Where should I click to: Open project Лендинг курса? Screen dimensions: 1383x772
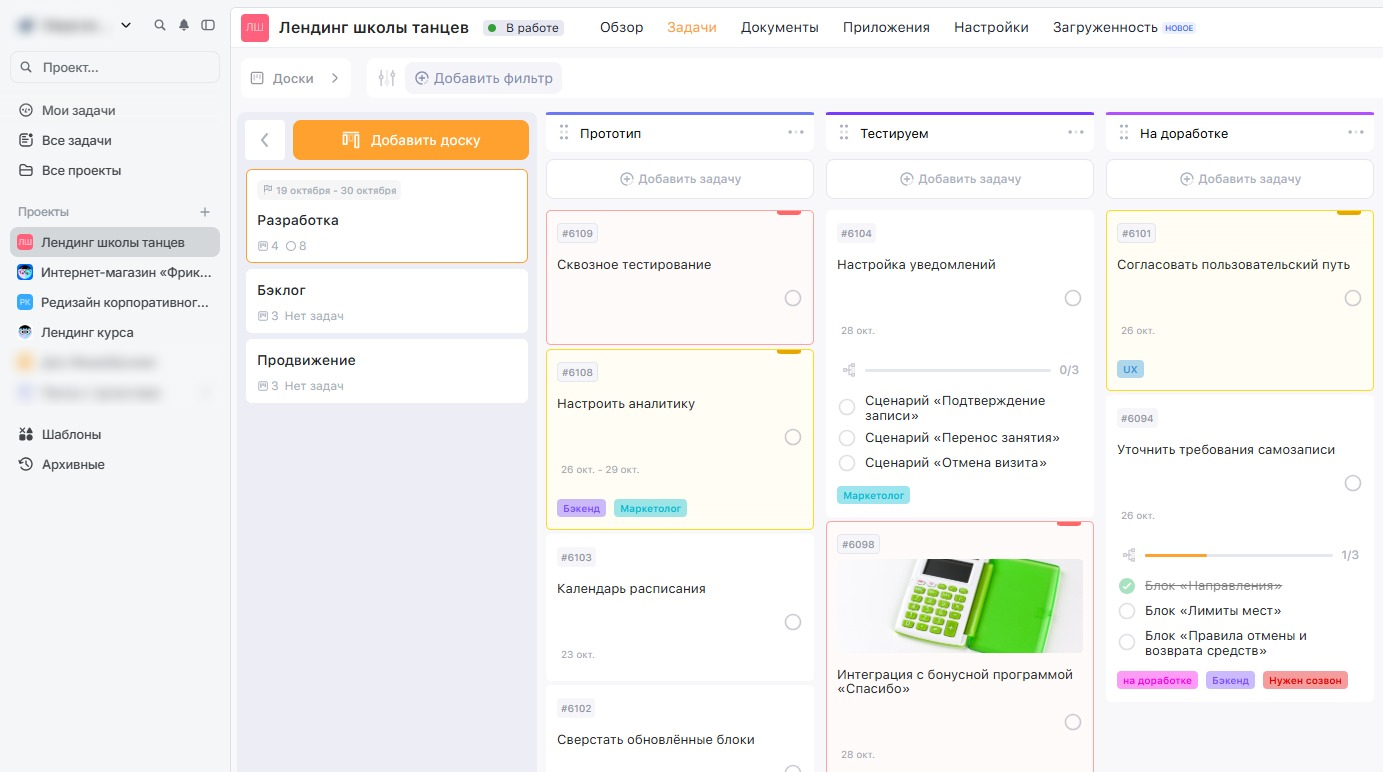coord(115,332)
